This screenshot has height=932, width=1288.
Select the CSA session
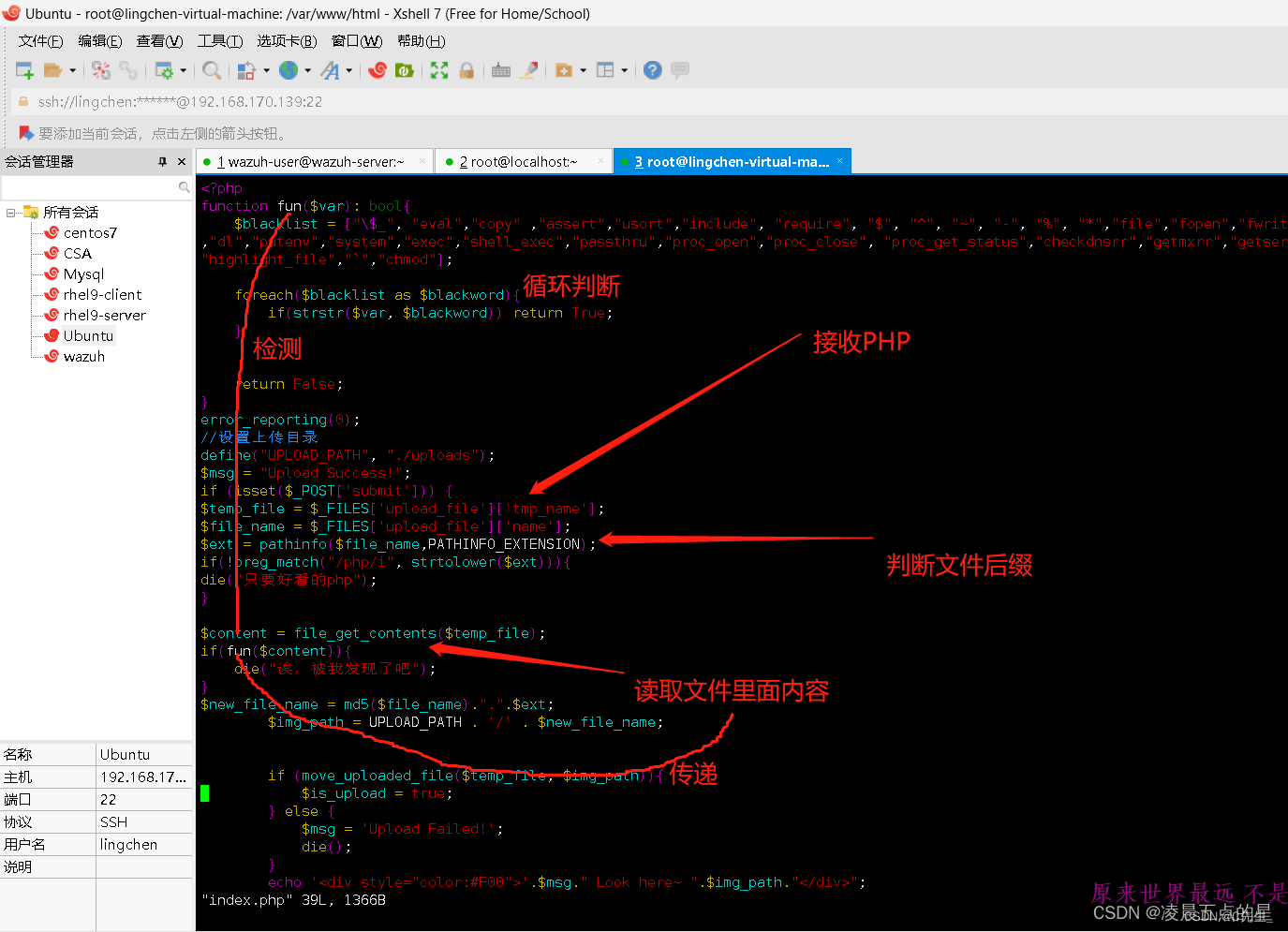(77, 254)
